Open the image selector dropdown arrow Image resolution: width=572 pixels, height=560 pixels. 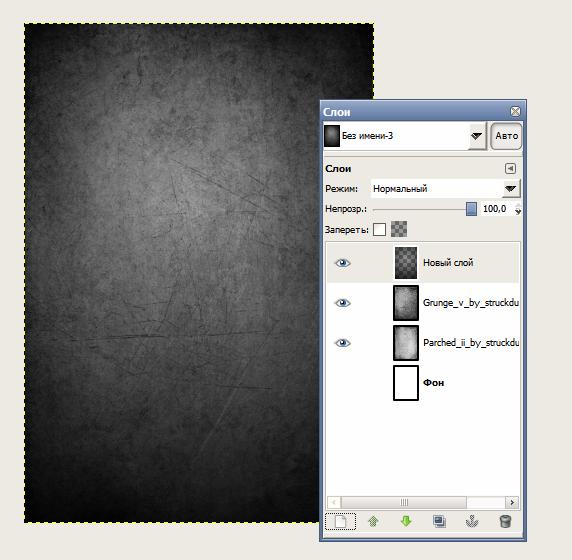pyautogui.click(x=476, y=136)
